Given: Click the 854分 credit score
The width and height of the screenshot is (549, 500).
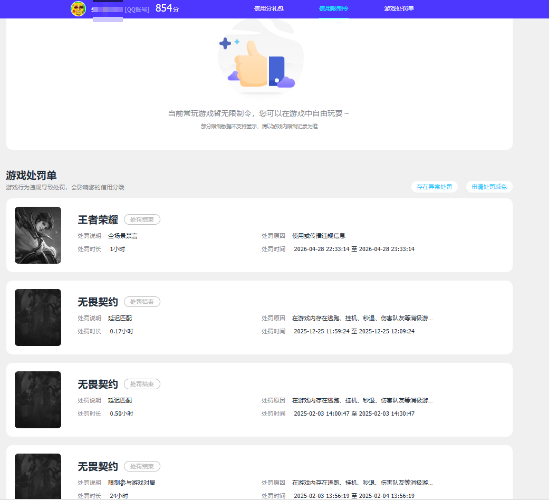Looking at the screenshot, I should click(x=167, y=8).
